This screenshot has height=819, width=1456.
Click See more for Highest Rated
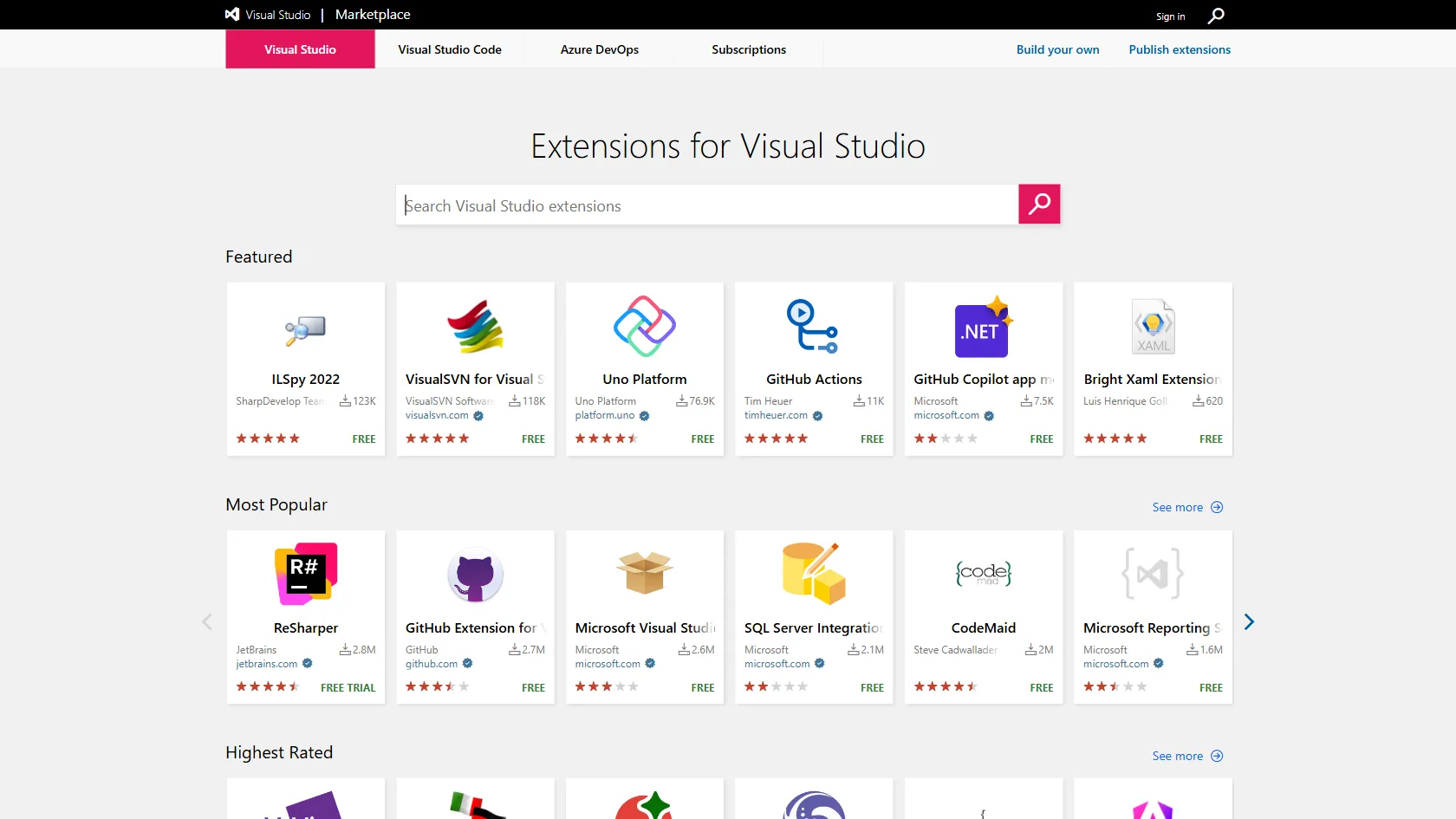coord(1187,756)
